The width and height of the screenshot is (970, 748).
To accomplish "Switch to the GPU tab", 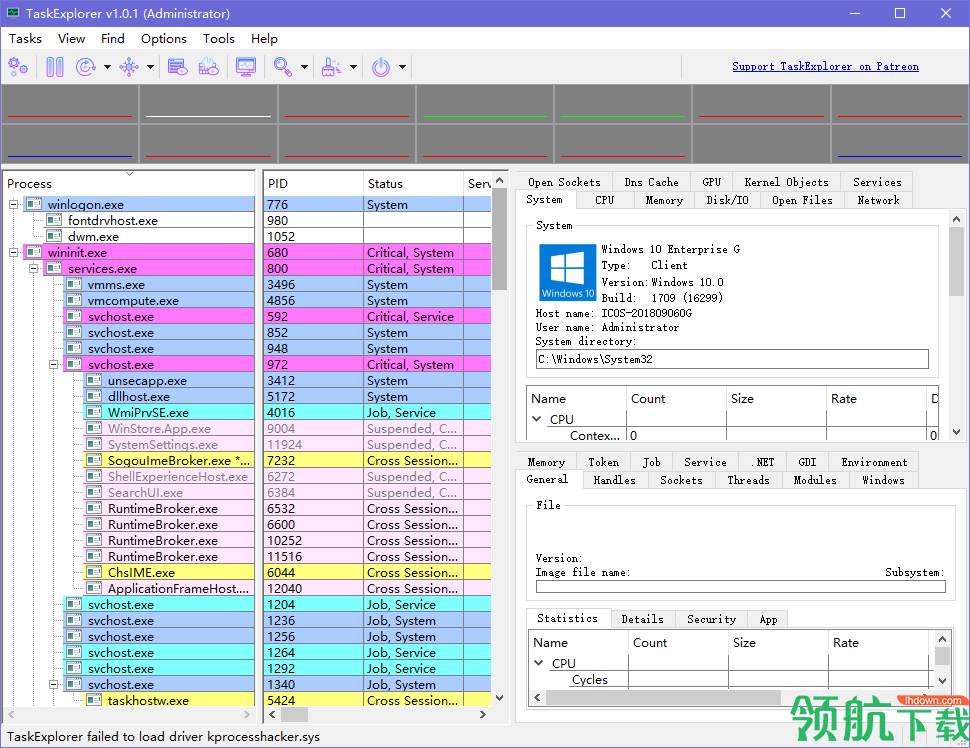I will 711,182.
